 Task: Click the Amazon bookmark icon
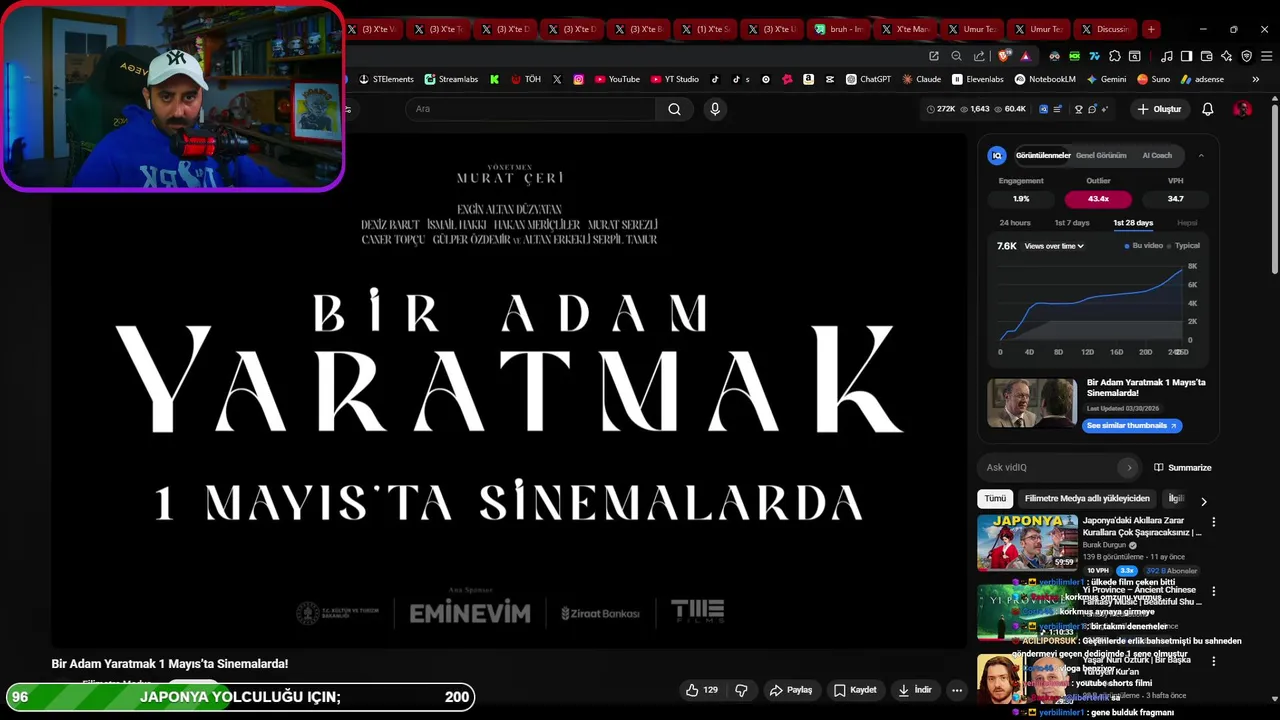click(x=808, y=79)
